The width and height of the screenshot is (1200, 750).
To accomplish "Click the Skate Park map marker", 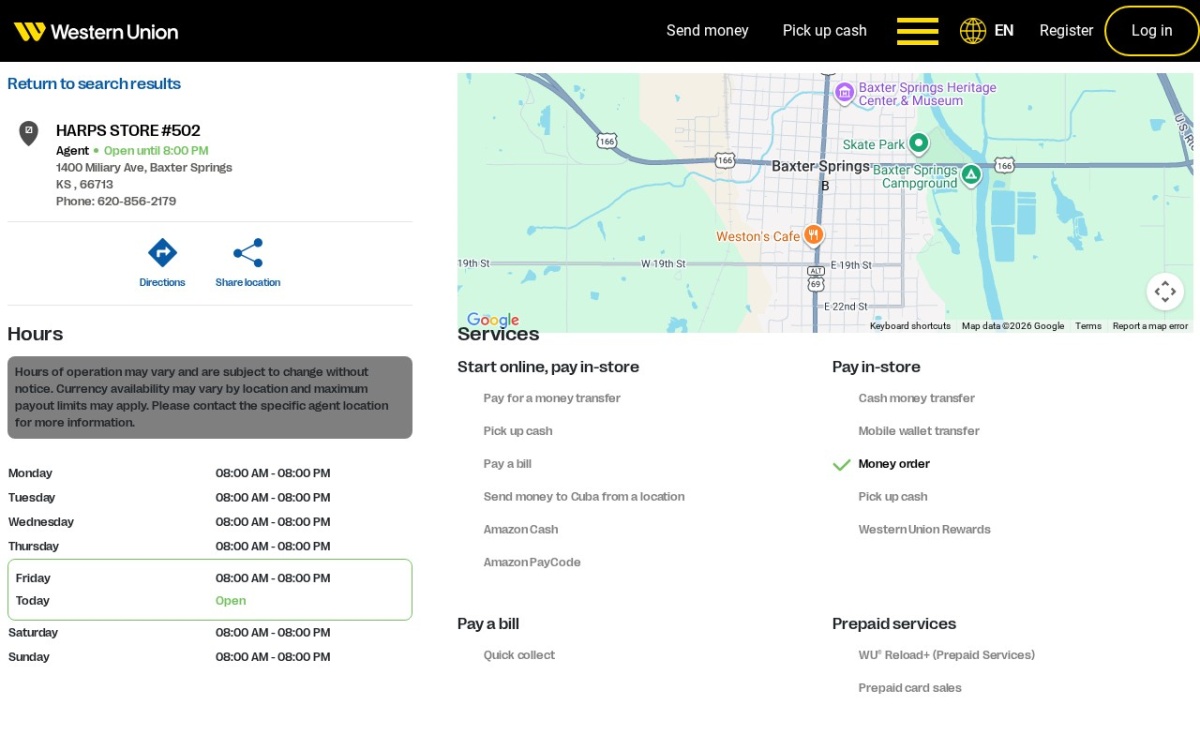I will [919, 144].
